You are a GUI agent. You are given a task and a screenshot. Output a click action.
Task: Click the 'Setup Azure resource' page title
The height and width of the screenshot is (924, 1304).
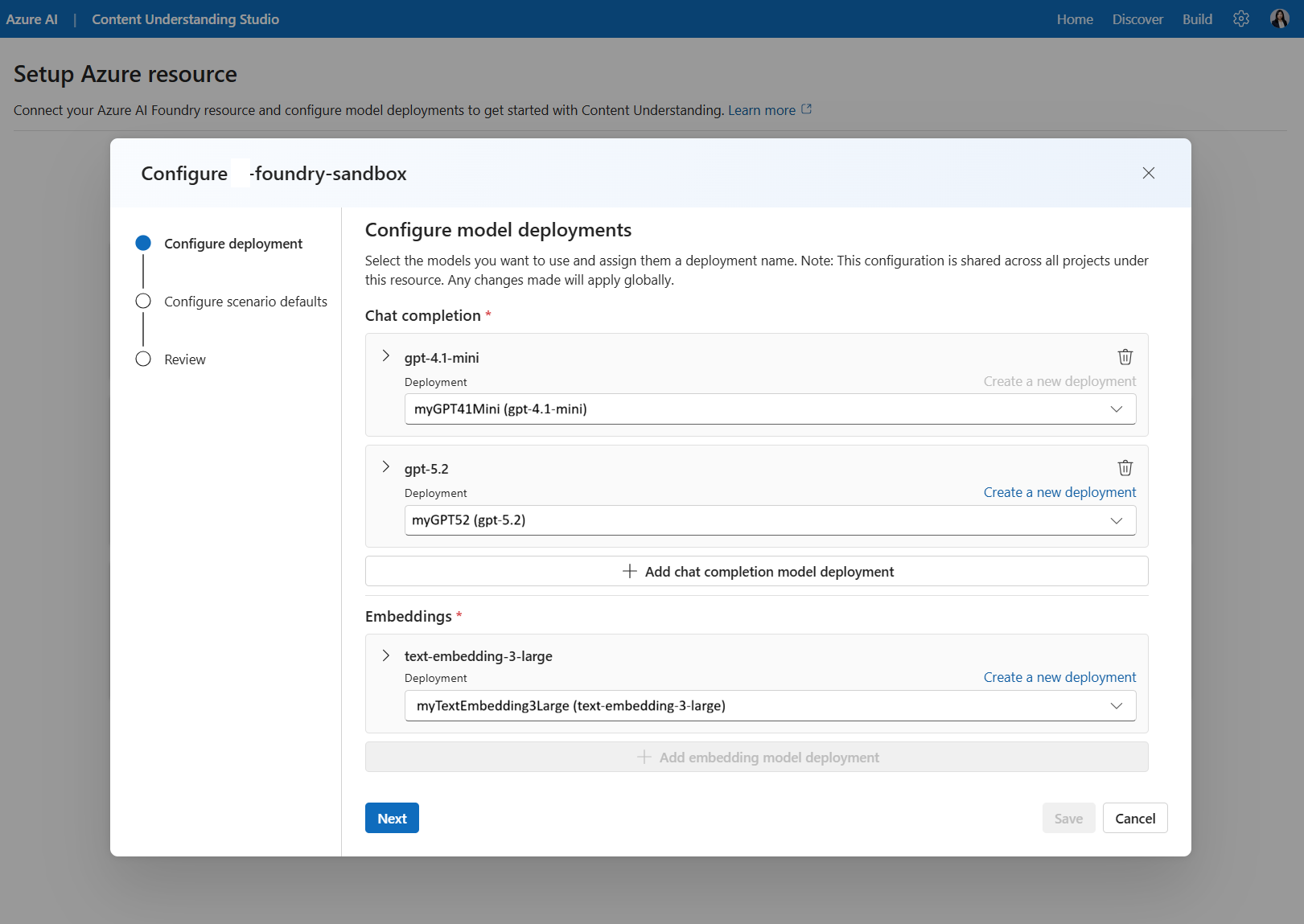point(125,74)
